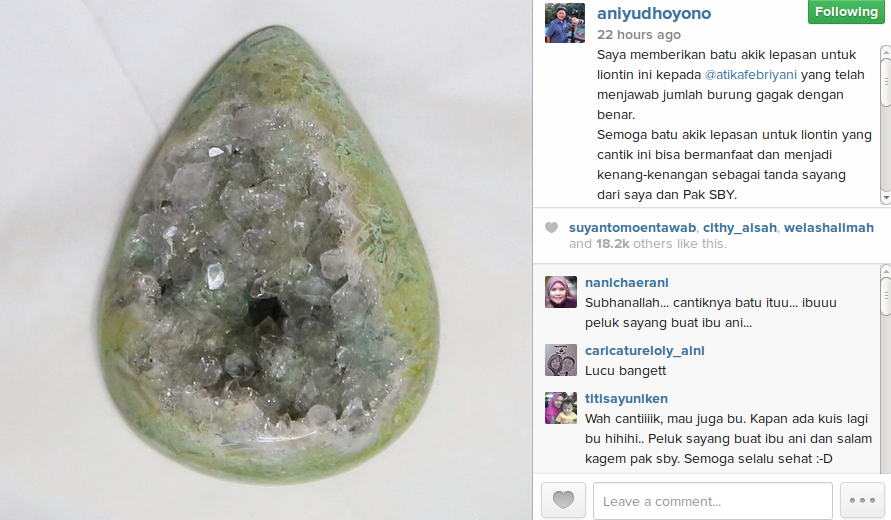Open nanichaerani's avatar photo
The height and width of the screenshot is (520, 891).
click(x=561, y=292)
